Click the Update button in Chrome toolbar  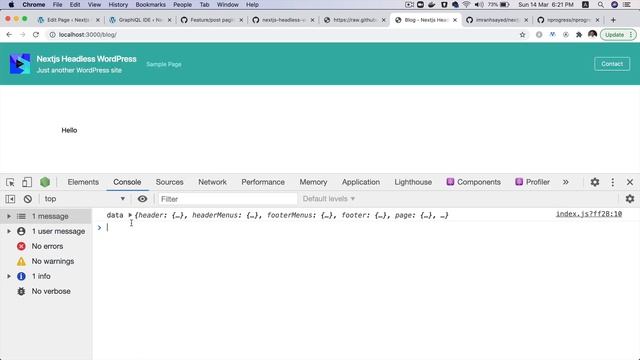click(x=614, y=35)
